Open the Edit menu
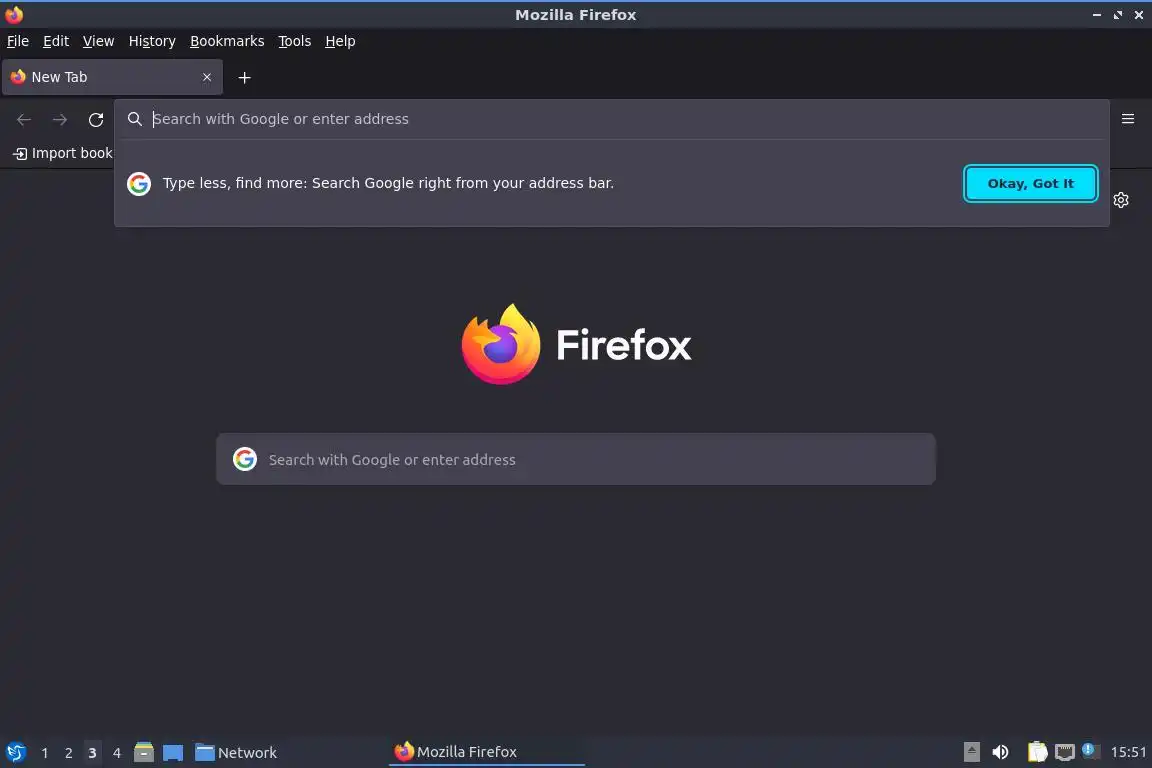 pos(56,41)
